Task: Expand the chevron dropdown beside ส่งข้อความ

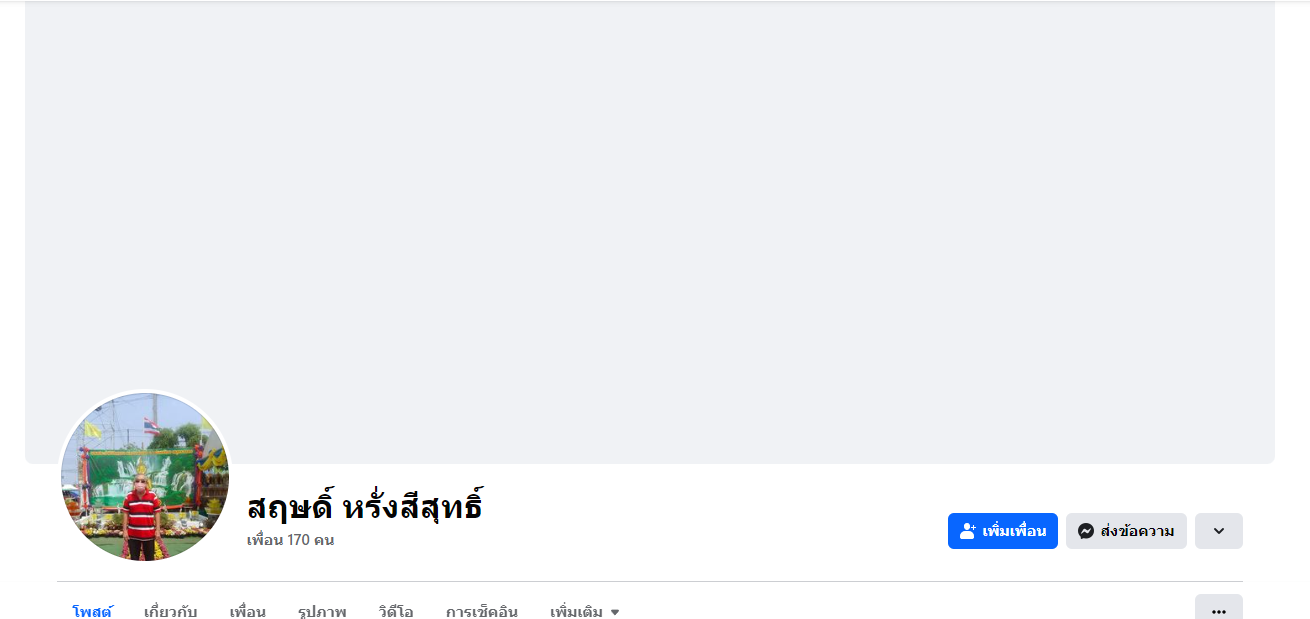Action: [1218, 531]
